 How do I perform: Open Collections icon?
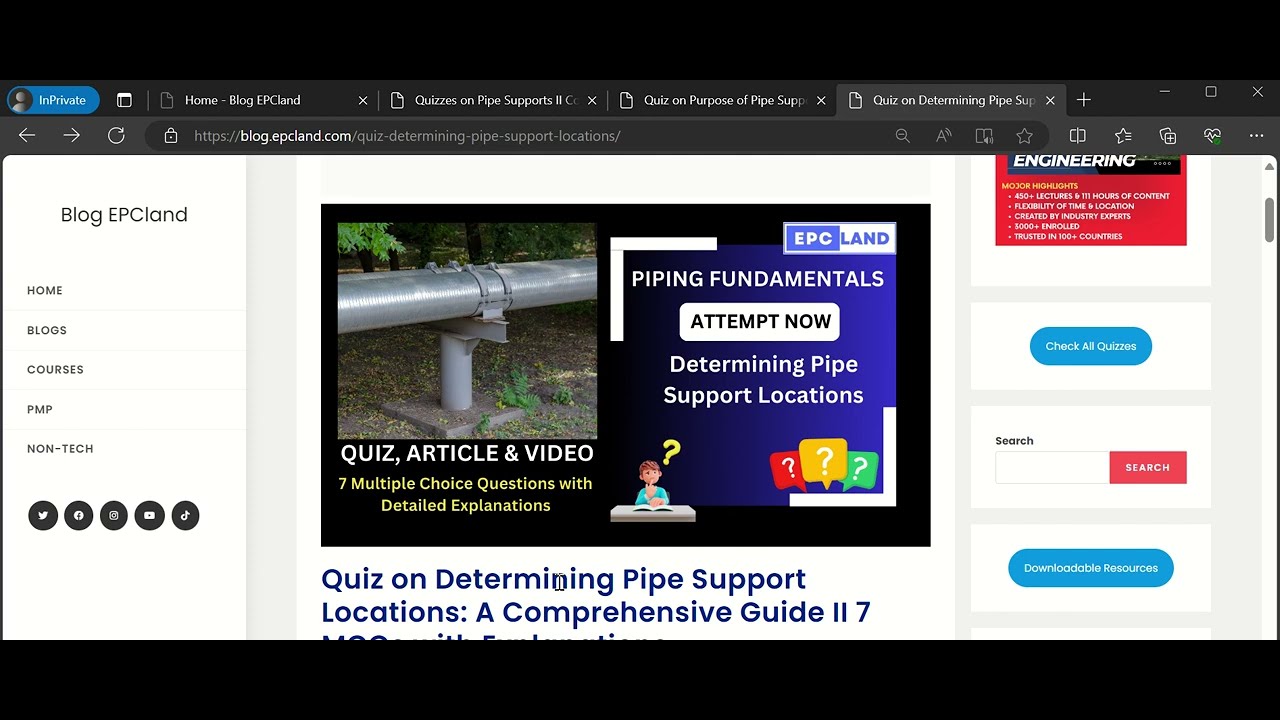coord(1167,136)
